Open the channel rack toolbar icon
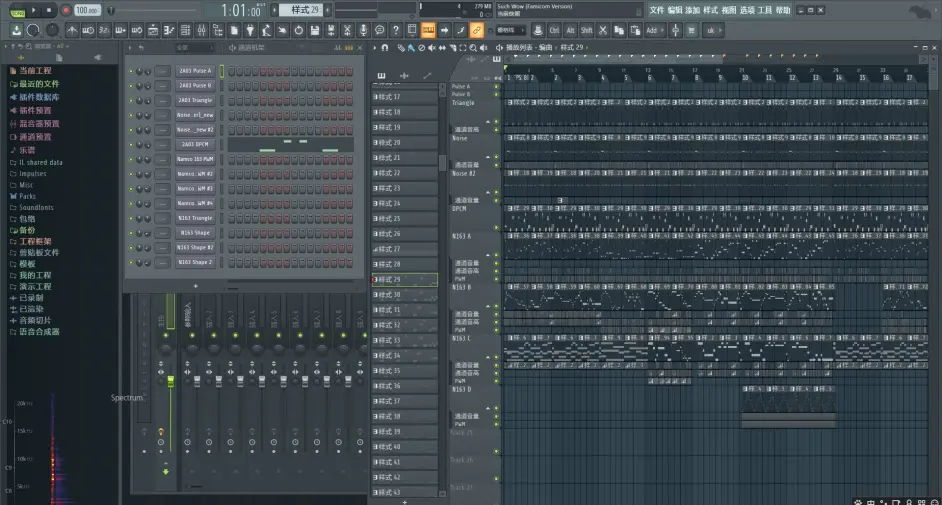The width and height of the screenshot is (942, 505). click(186, 30)
